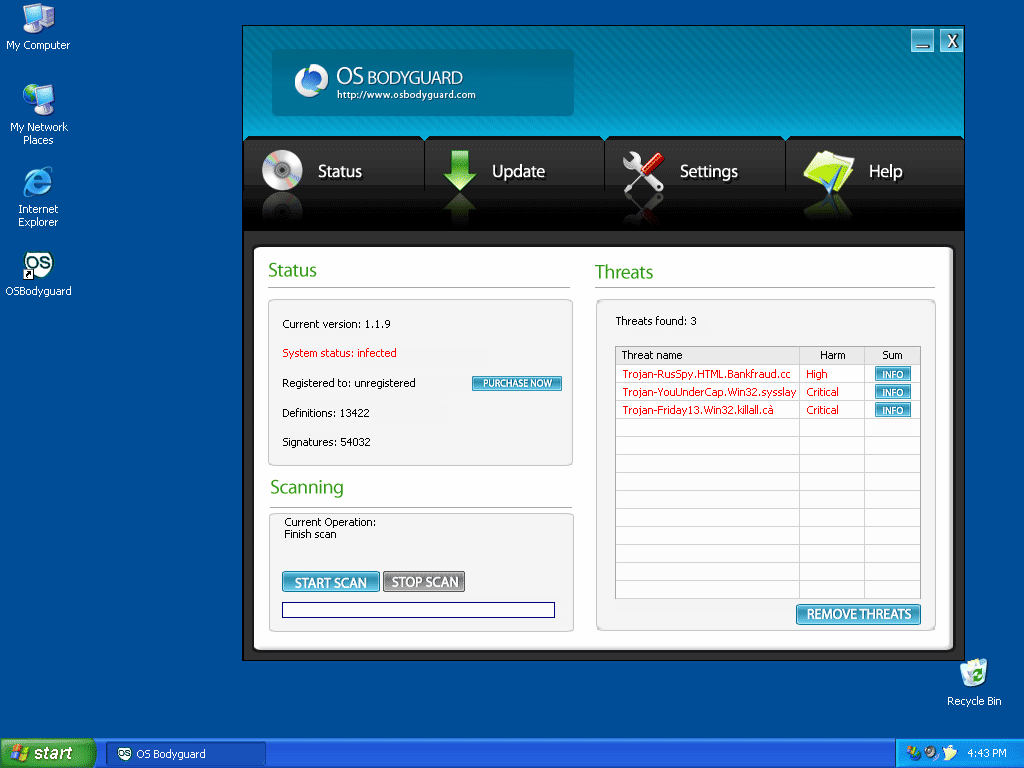This screenshot has height=768, width=1024.
Task: Click the scan progress bar
Action: tap(418, 610)
